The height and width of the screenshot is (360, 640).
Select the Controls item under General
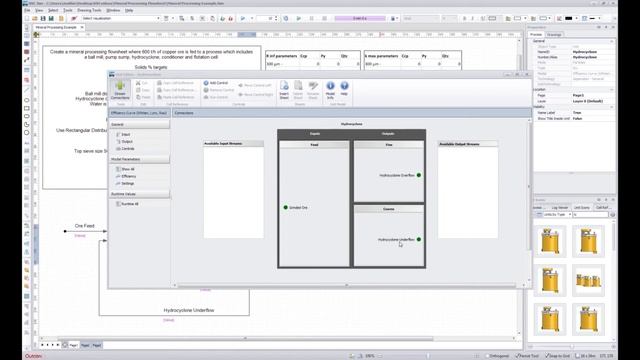[125, 149]
